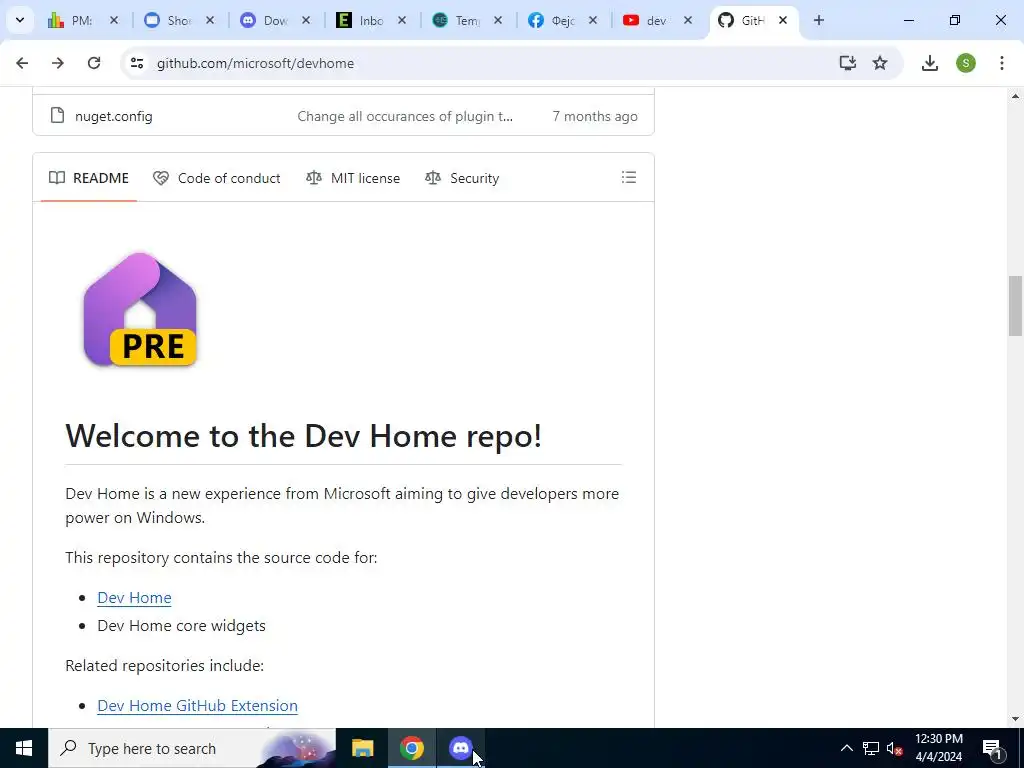Select the README tab

pyautogui.click(x=89, y=178)
